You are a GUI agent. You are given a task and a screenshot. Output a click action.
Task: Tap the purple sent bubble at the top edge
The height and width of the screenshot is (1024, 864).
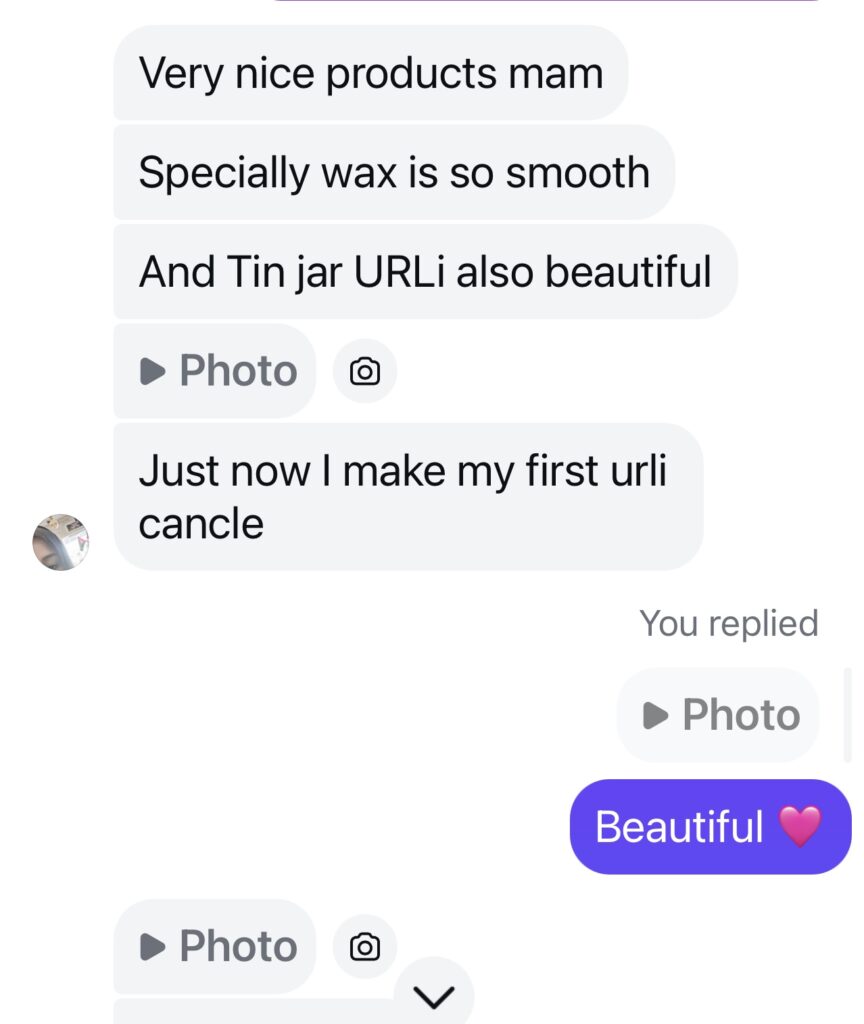pyautogui.click(x=545, y=2)
